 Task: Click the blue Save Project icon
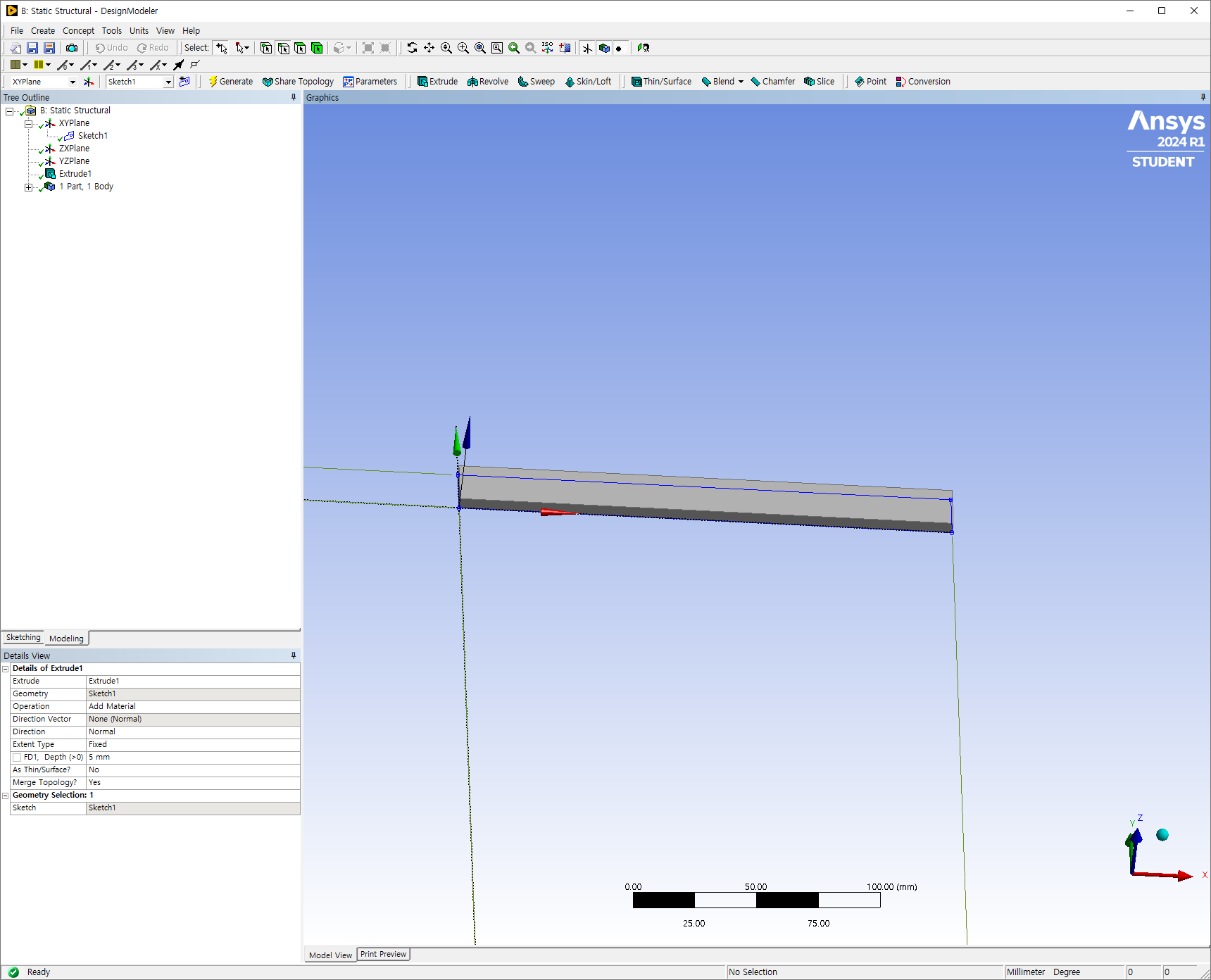click(x=32, y=48)
